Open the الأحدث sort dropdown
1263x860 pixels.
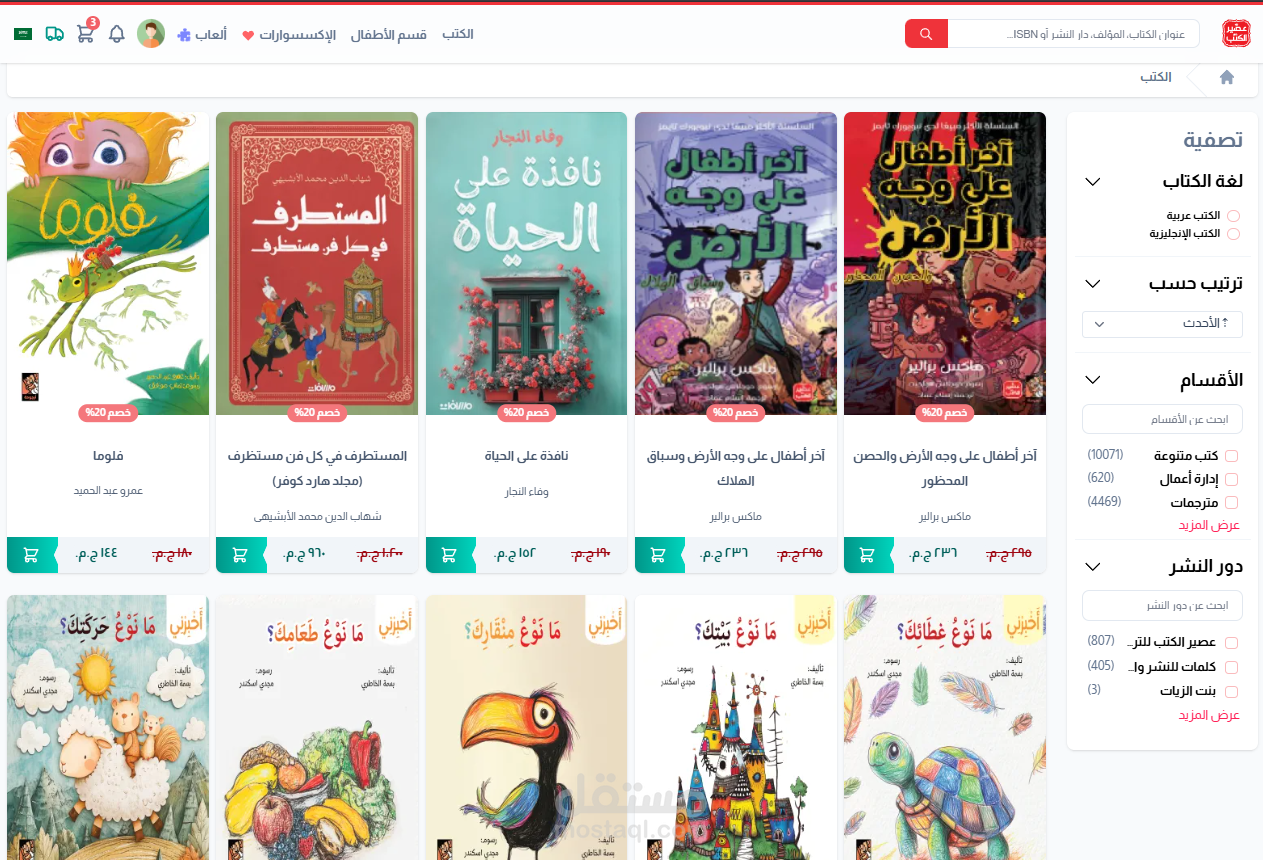coord(1162,324)
